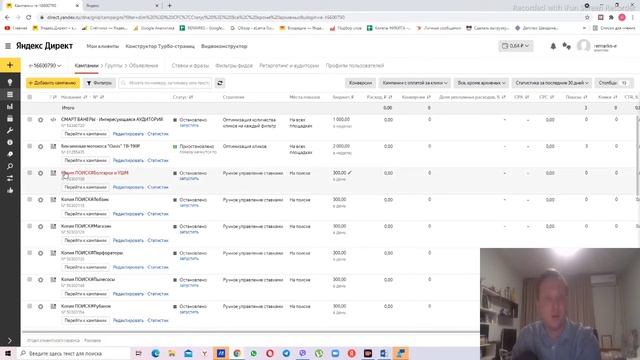Screen dimensions: 640x360
Task: Open Task View on the taskbar
Action: point(139,353)
